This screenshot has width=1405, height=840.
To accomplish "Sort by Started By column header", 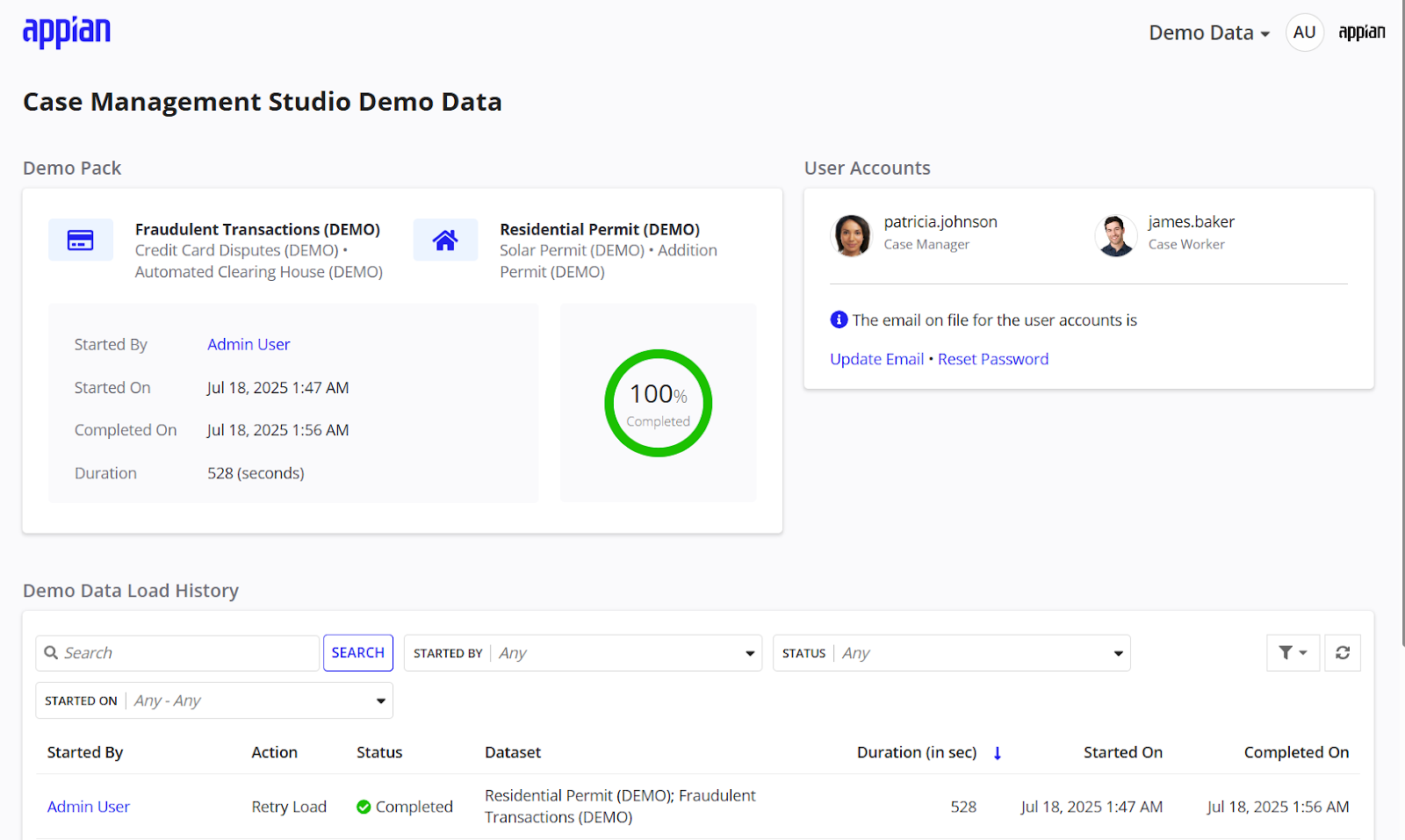I will click(85, 752).
